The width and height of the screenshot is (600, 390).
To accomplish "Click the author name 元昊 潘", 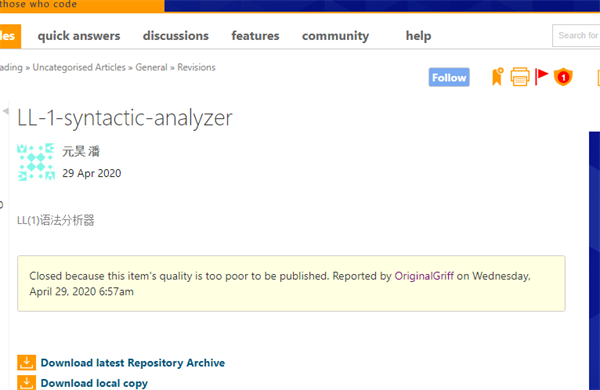I will pos(81,151).
